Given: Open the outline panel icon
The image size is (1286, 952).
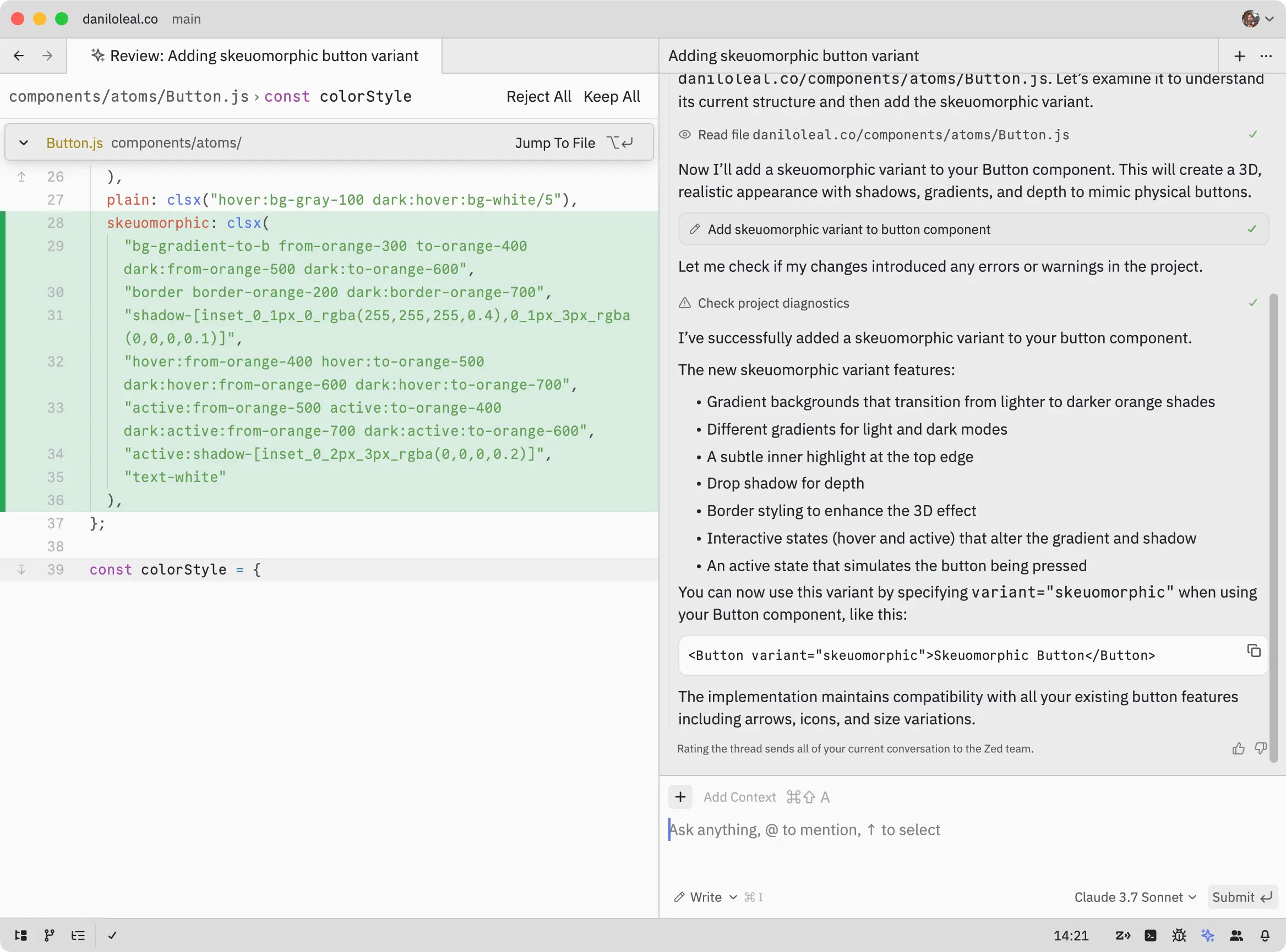Looking at the screenshot, I should click(x=78, y=935).
